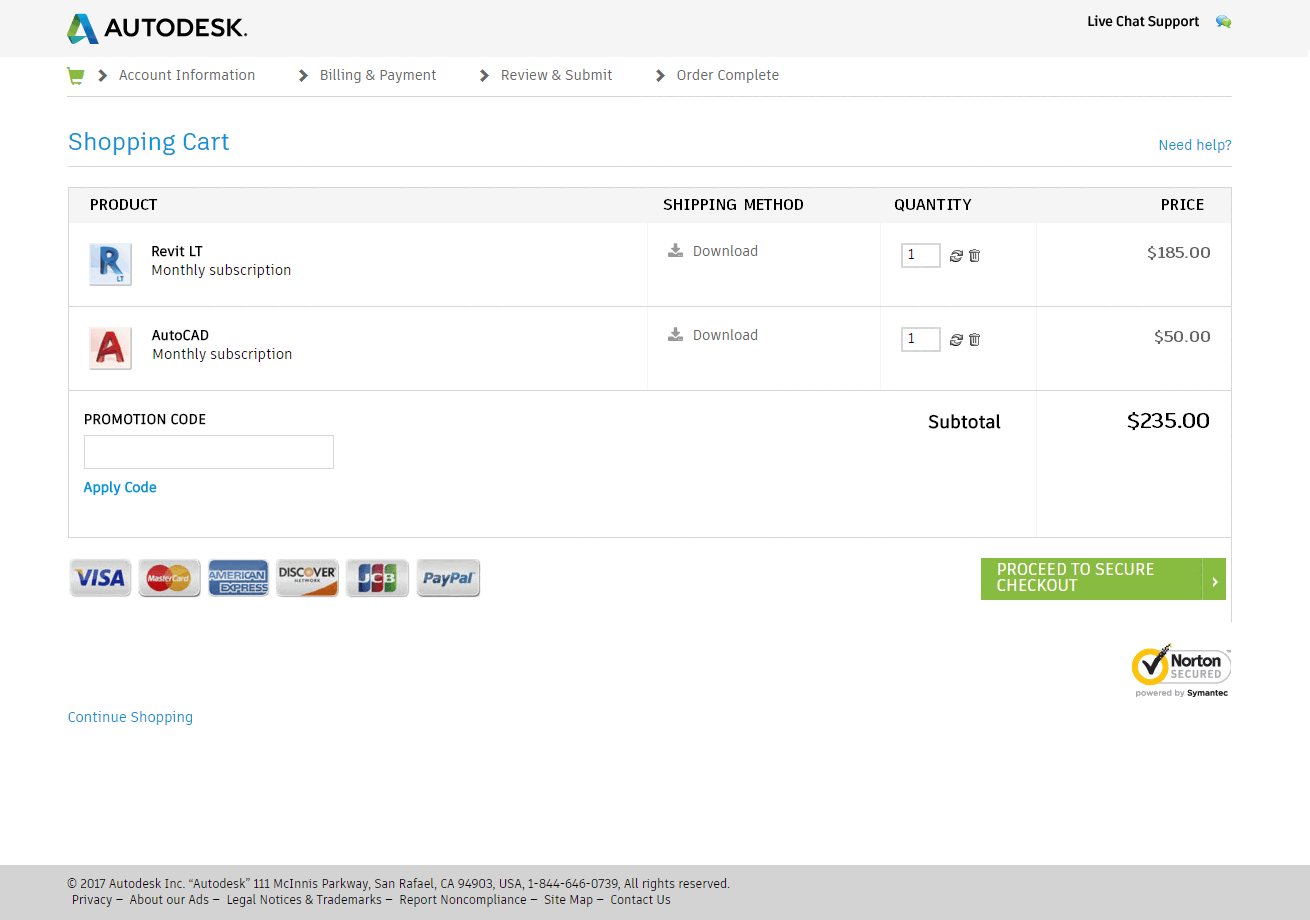Click AutoCAD quantity field

920,339
